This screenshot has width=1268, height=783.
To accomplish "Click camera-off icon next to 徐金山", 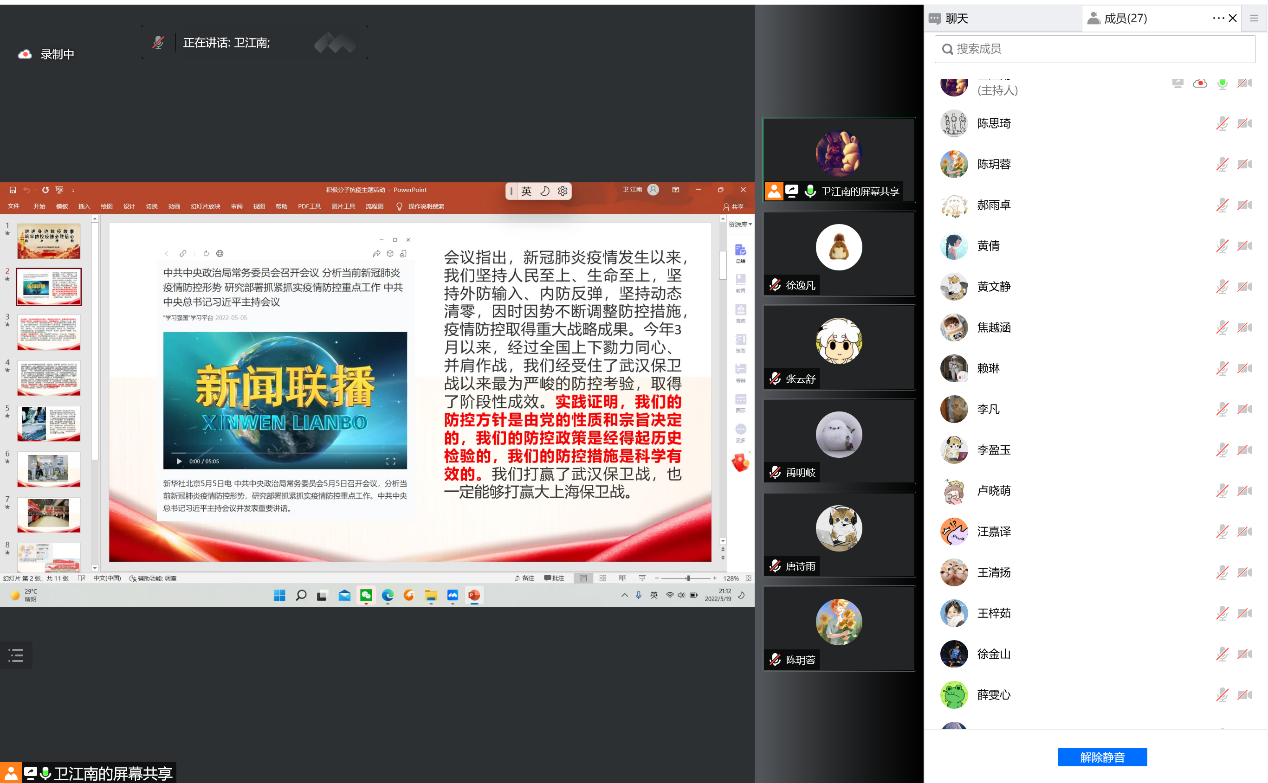I will (x=1245, y=654).
